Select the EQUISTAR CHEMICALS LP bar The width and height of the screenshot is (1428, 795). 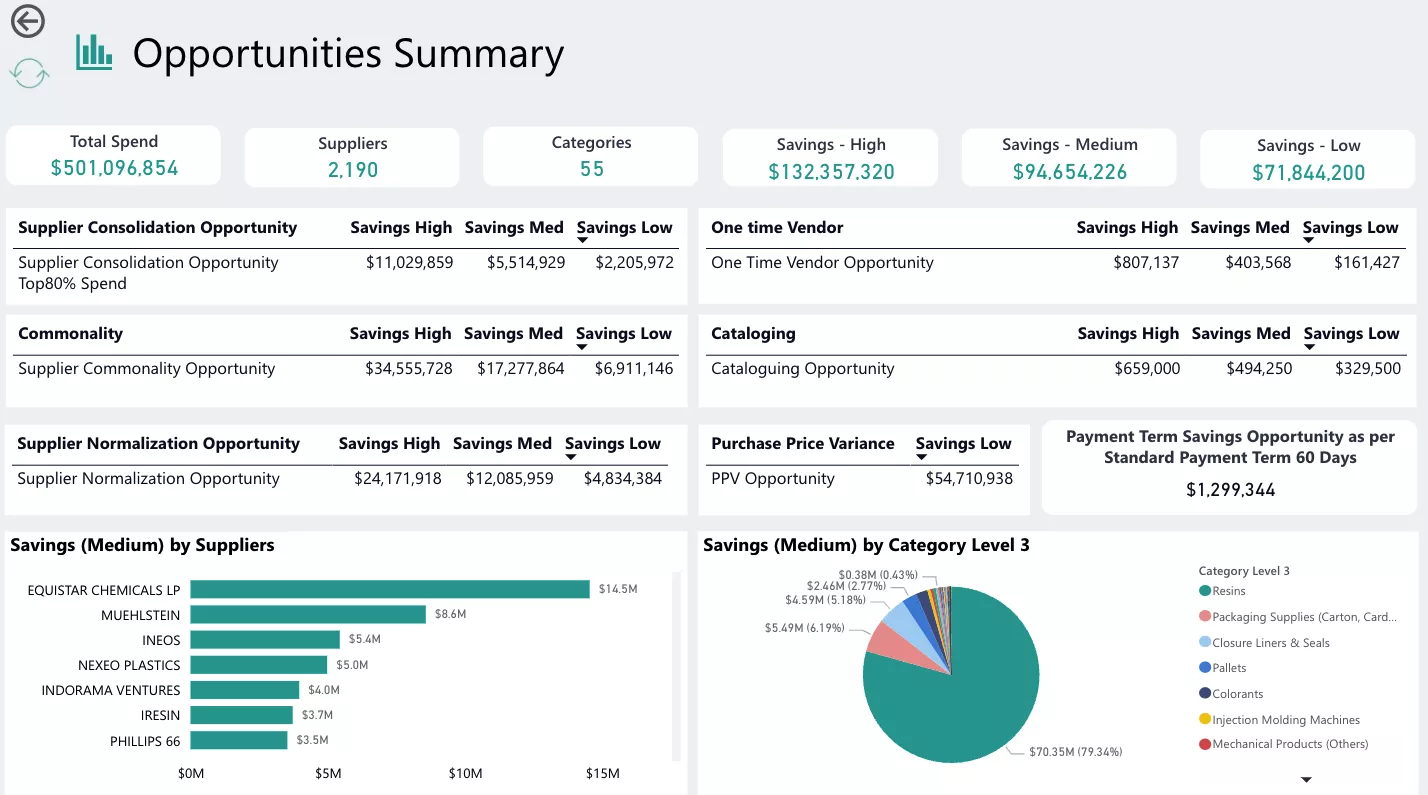[390, 589]
